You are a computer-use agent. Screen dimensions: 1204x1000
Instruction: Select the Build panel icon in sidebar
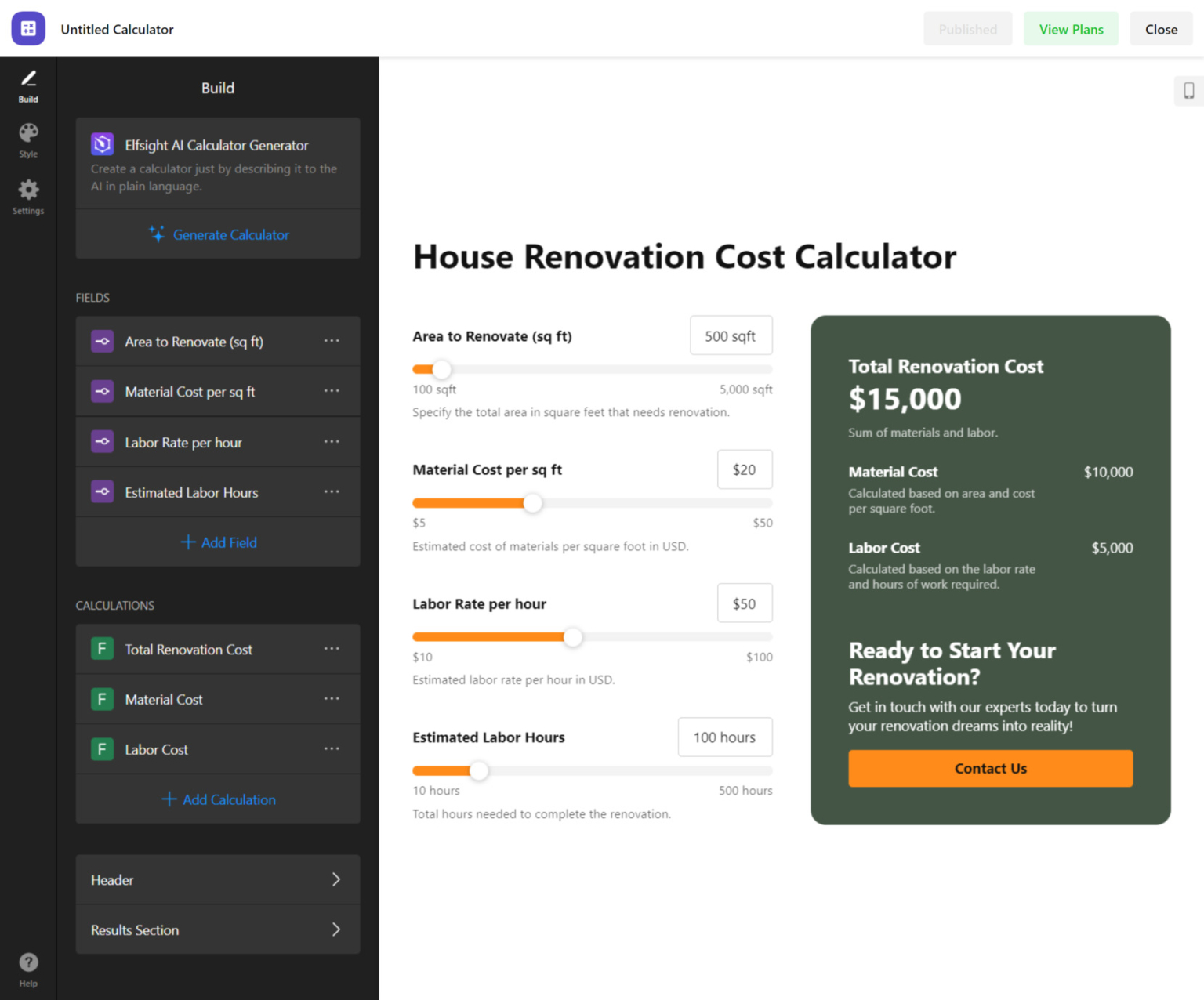[x=28, y=81]
